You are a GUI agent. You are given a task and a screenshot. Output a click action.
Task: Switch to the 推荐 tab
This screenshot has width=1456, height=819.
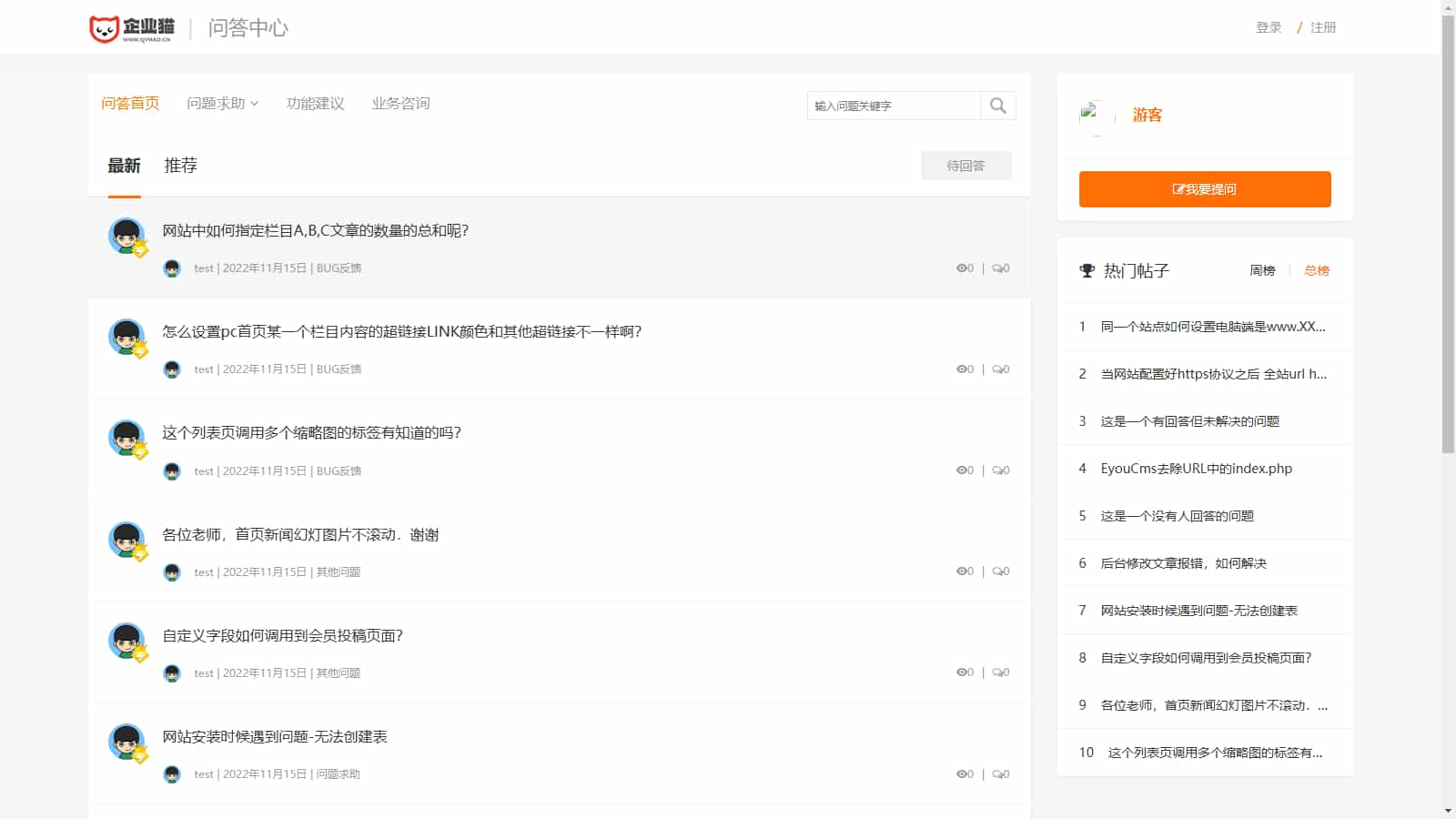(180, 166)
